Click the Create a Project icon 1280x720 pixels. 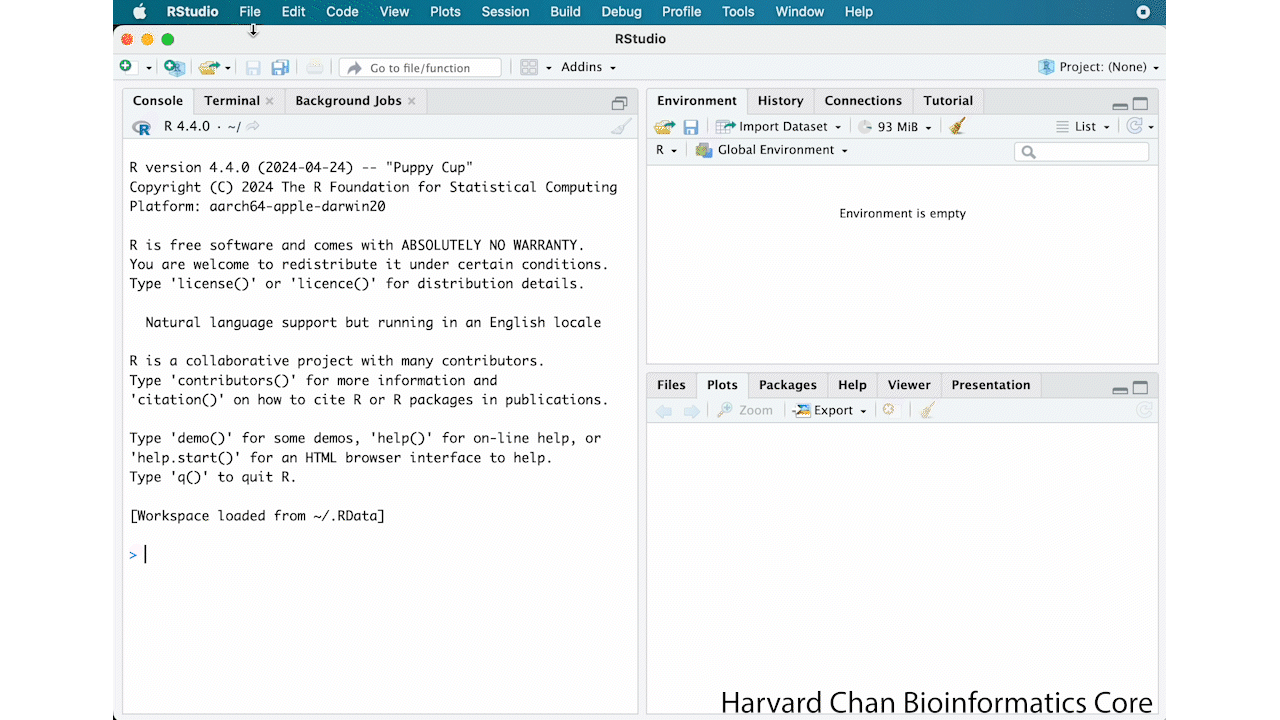tap(175, 67)
